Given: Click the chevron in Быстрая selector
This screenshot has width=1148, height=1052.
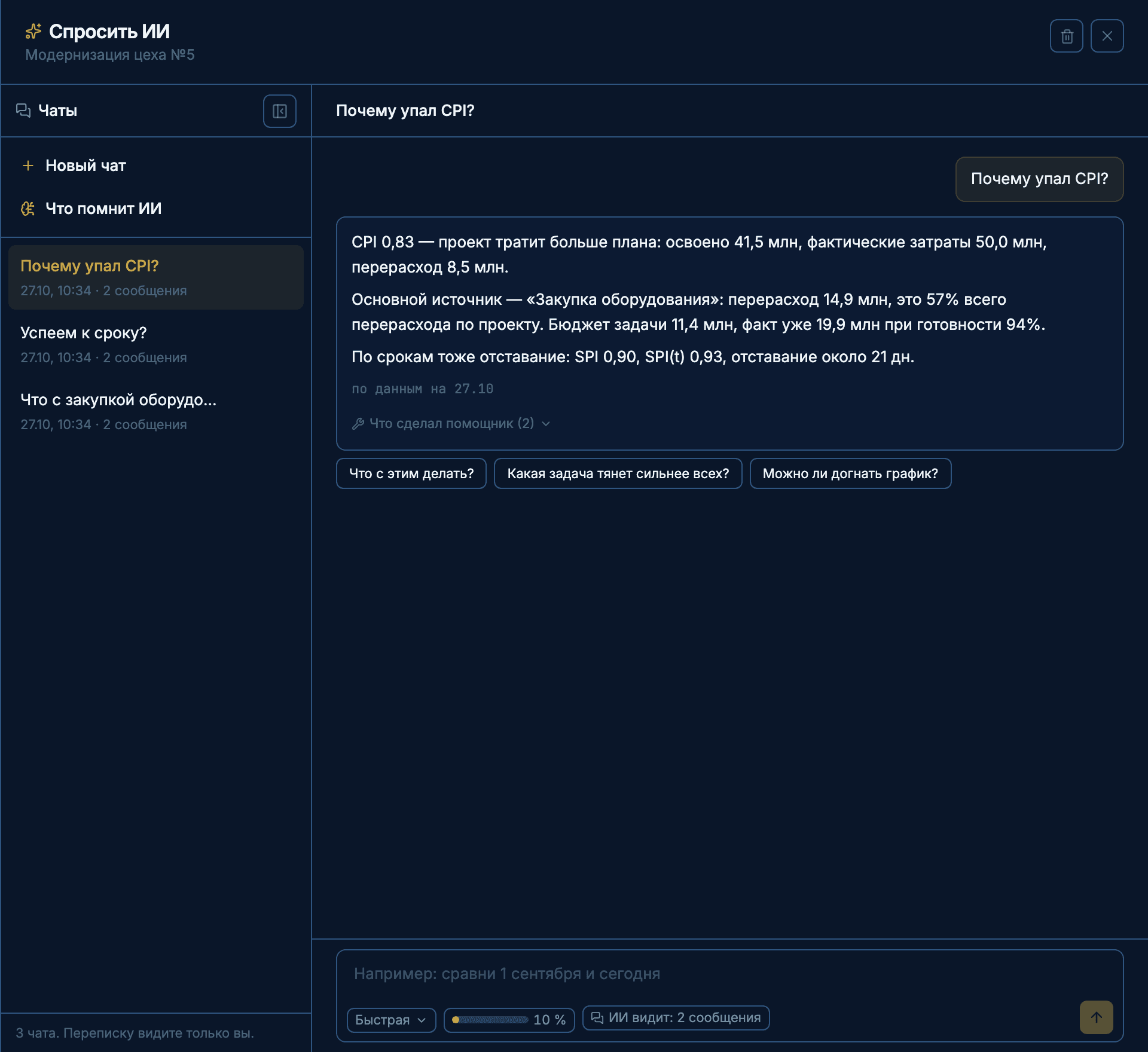Looking at the screenshot, I should [422, 1020].
